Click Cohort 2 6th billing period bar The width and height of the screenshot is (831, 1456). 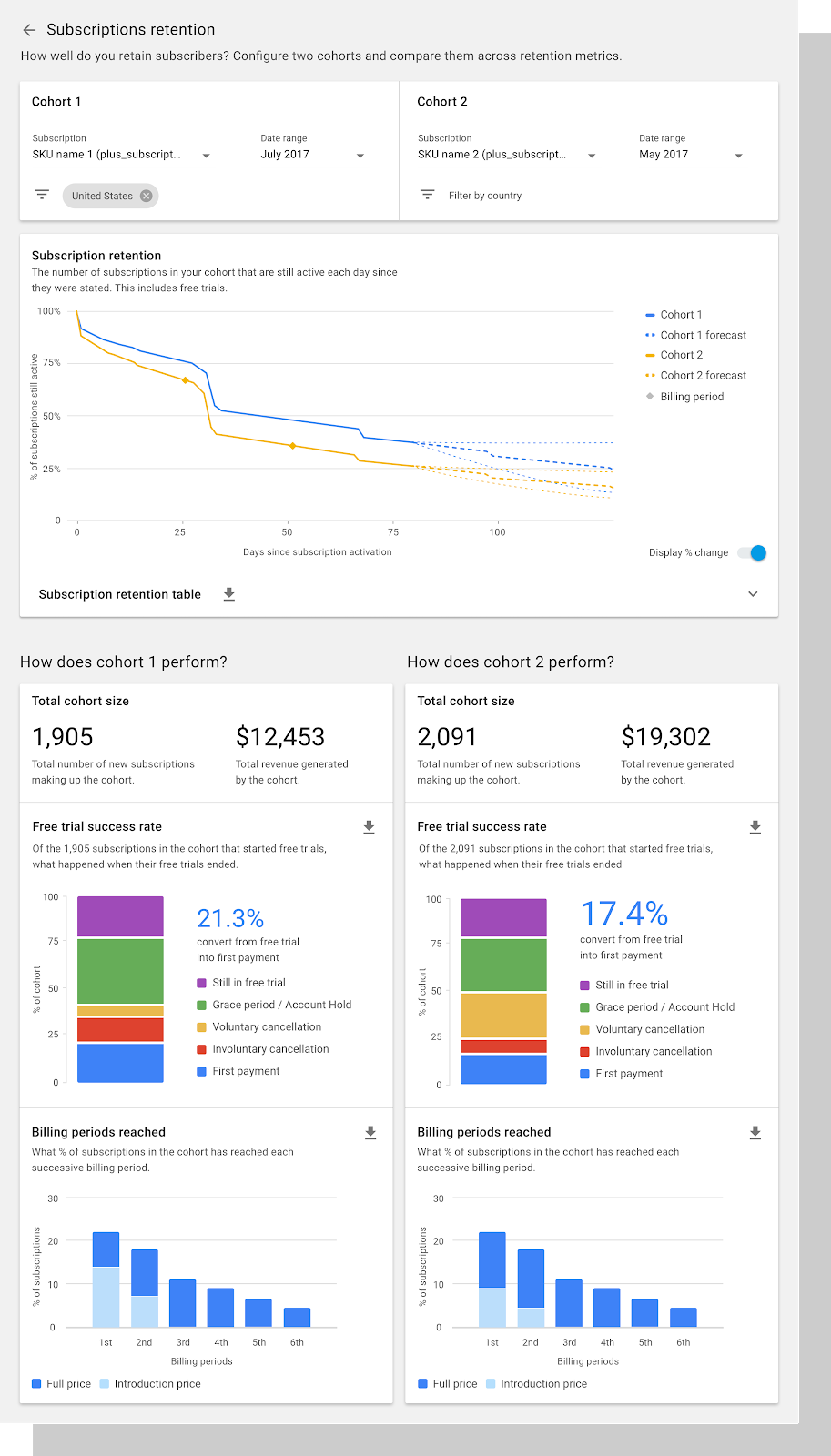(684, 1318)
